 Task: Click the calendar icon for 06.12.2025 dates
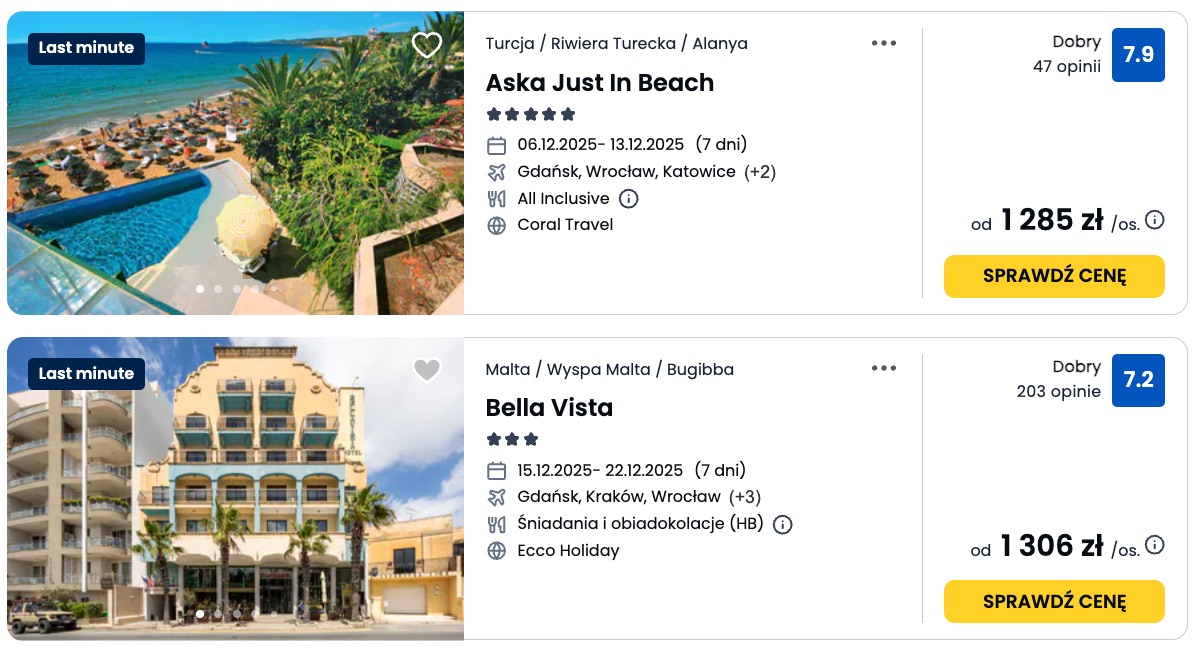497,145
